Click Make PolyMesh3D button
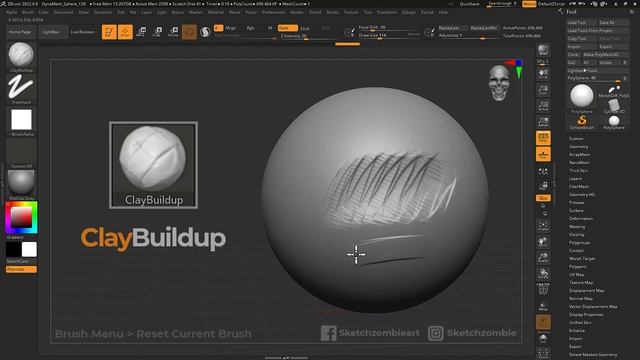640x360 pixels. point(606,55)
